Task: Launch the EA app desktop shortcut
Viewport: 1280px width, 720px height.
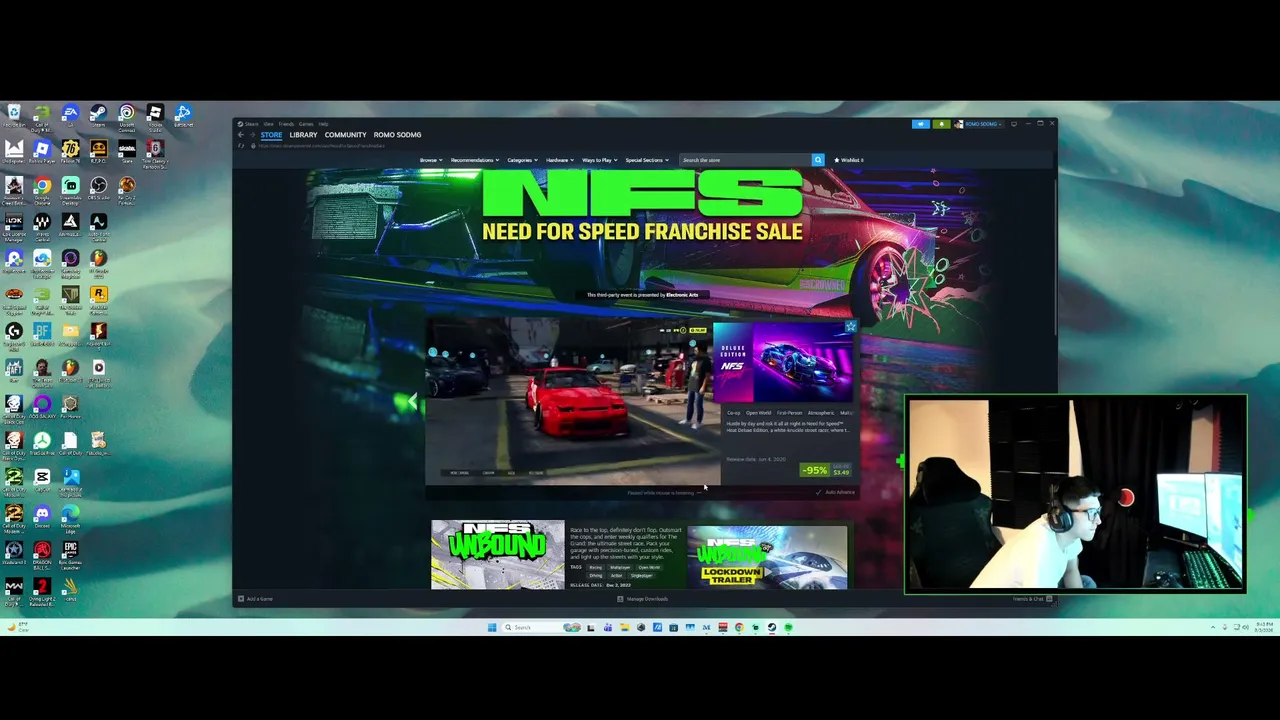Action: point(70,116)
